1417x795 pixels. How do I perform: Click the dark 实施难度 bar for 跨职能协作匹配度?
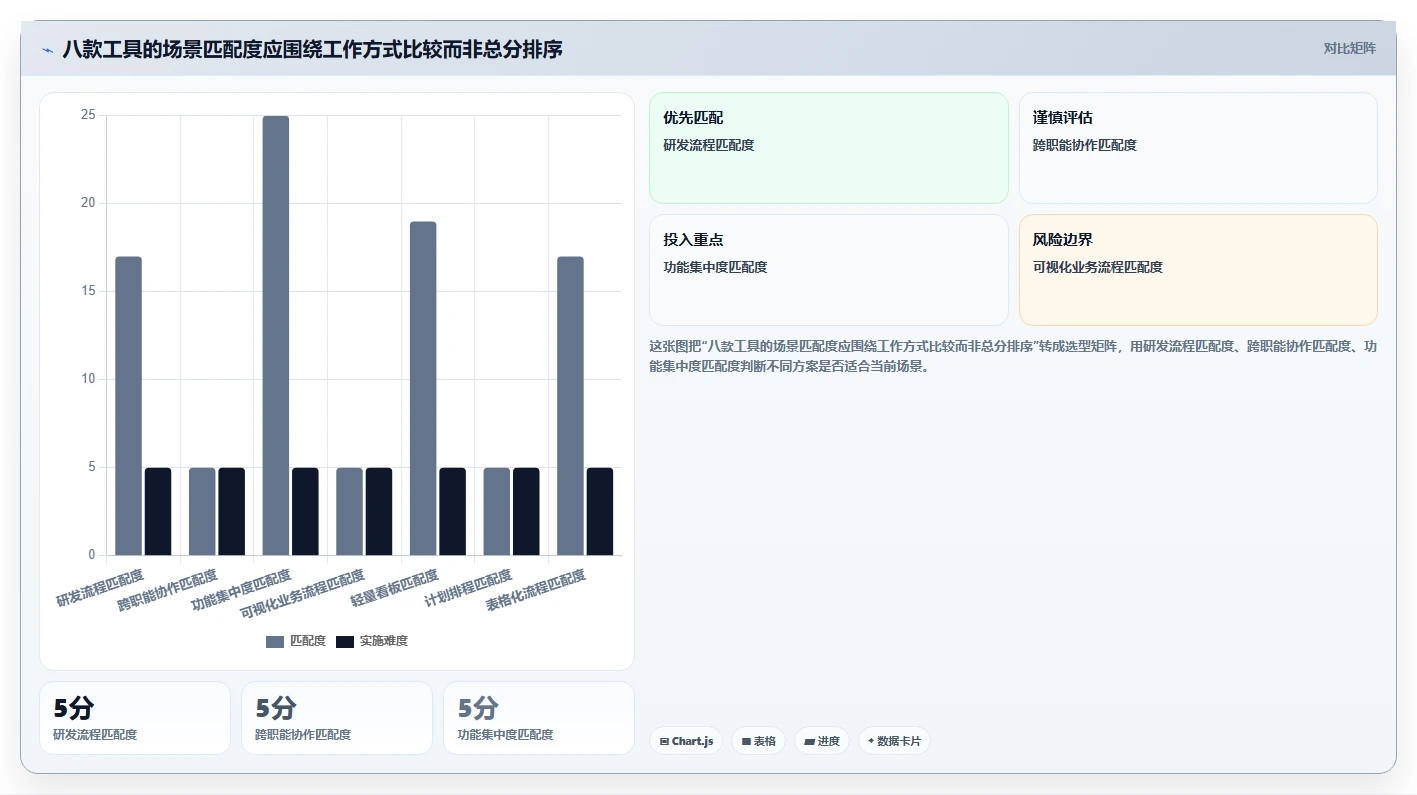click(x=232, y=511)
